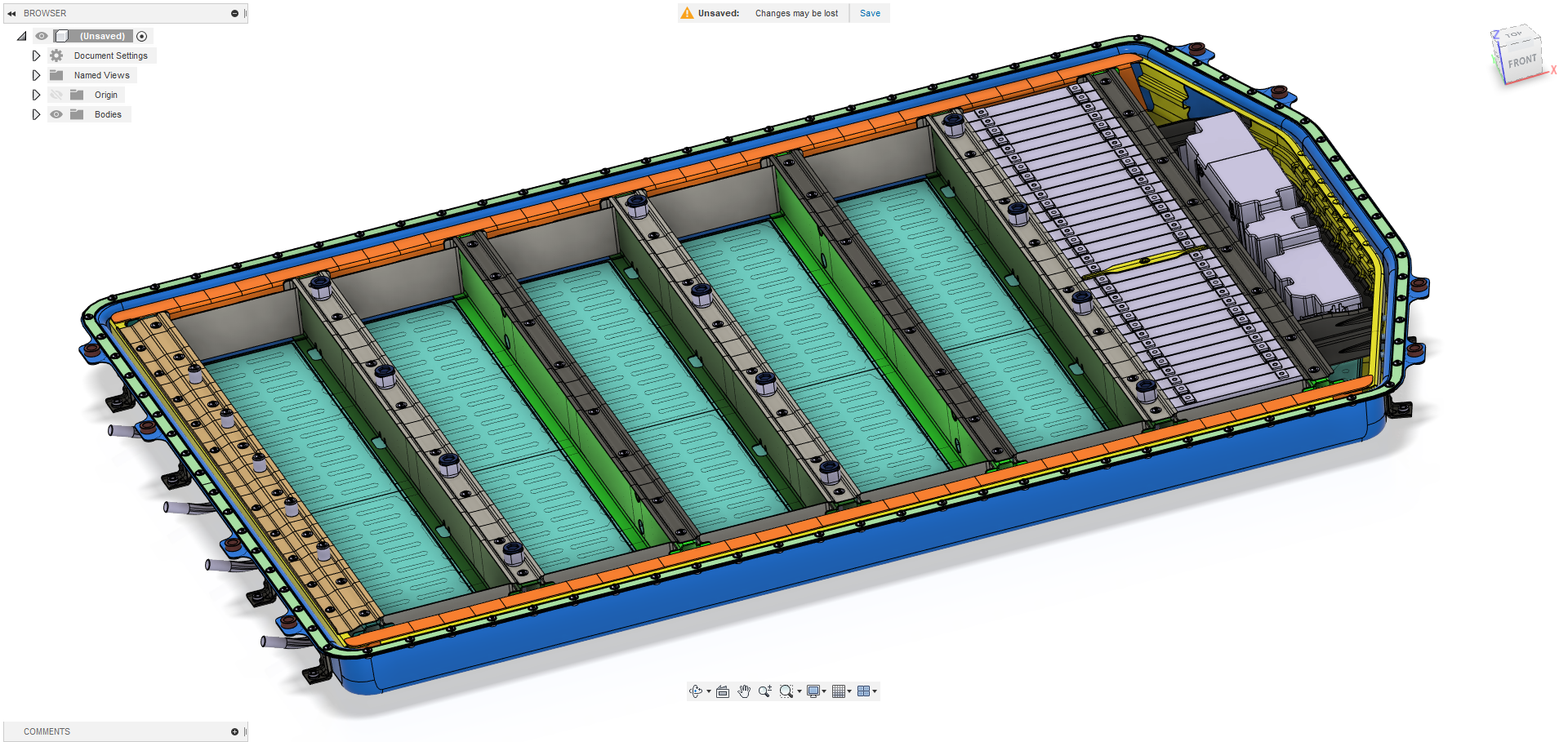Click the Bodies folder icon

pyautogui.click(x=77, y=114)
